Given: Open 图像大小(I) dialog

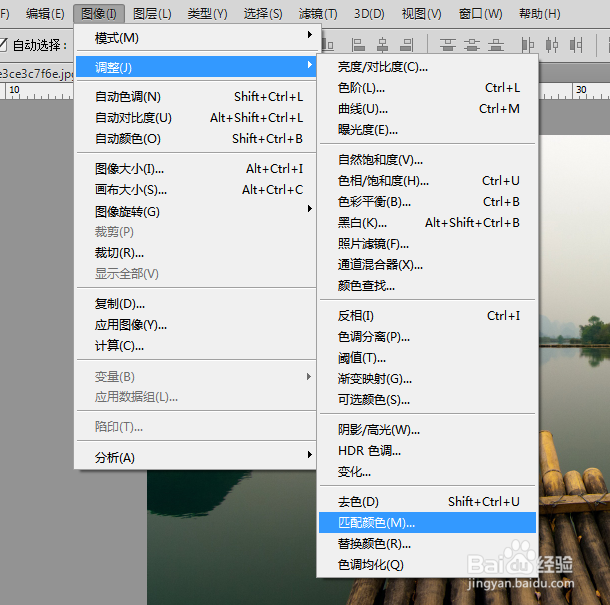Looking at the screenshot, I should click(x=196, y=168).
